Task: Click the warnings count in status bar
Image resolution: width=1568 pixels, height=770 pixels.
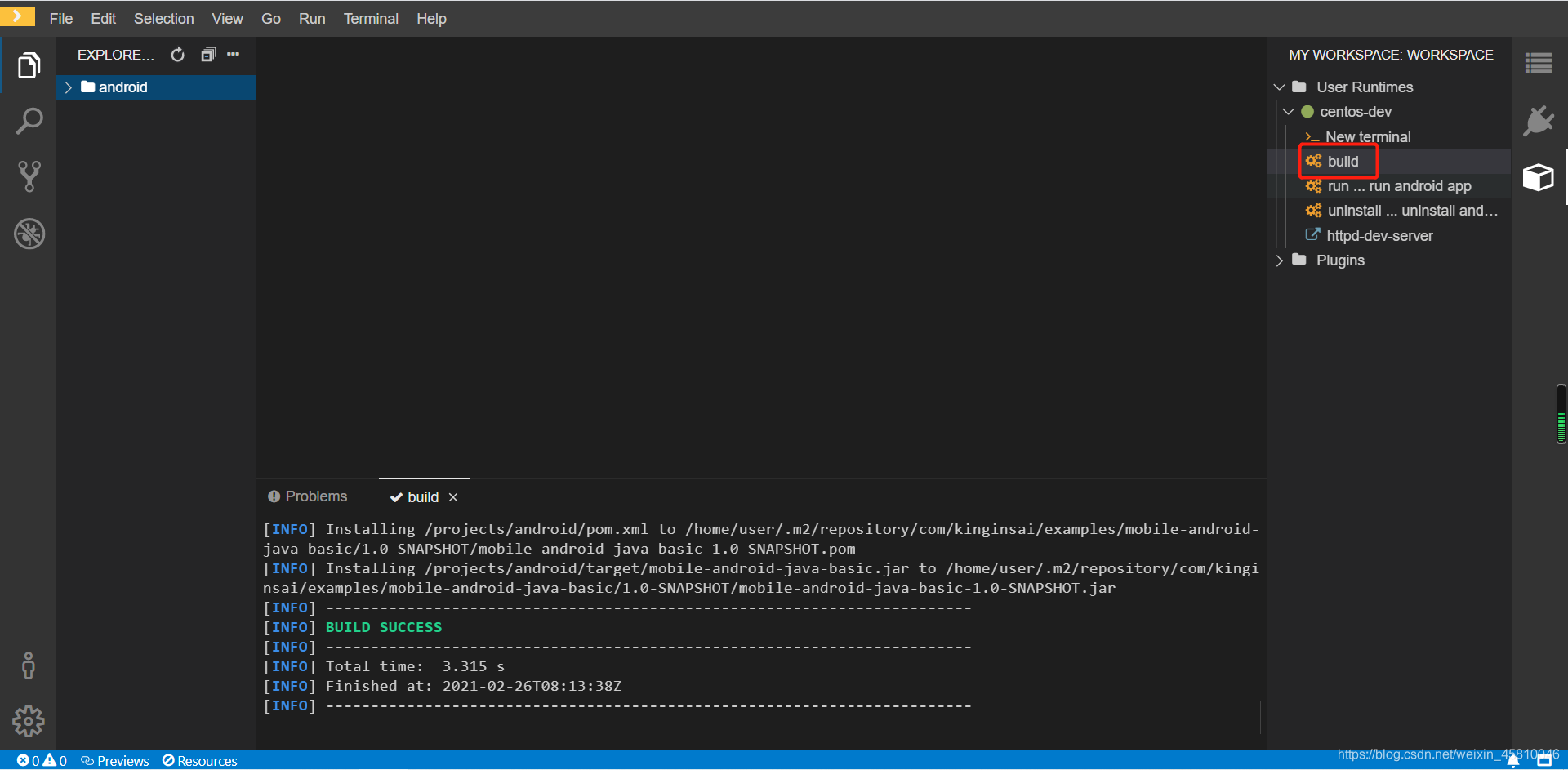Action: click(x=56, y=760)
